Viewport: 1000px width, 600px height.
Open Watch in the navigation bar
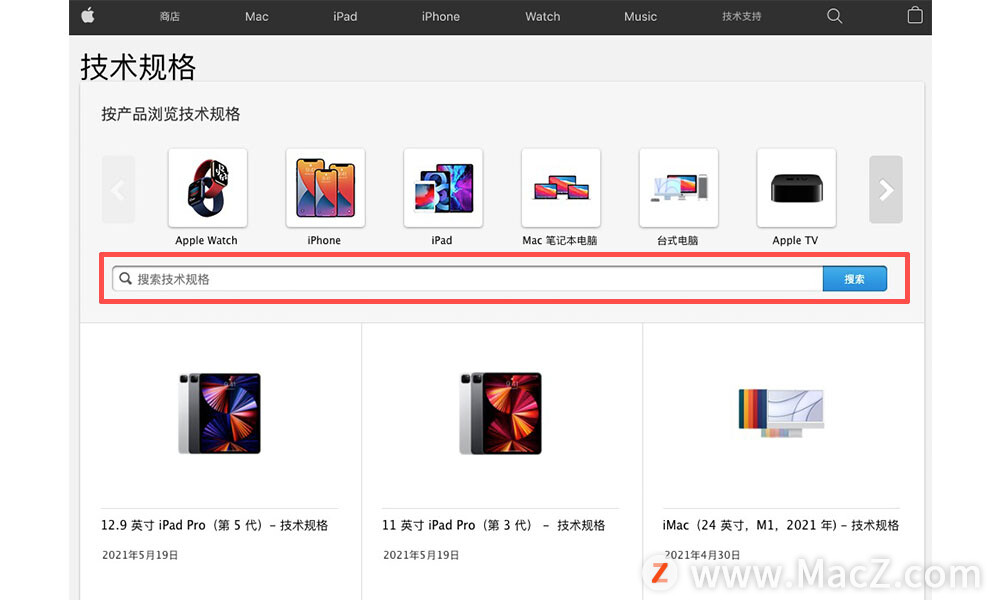point(543,17)
